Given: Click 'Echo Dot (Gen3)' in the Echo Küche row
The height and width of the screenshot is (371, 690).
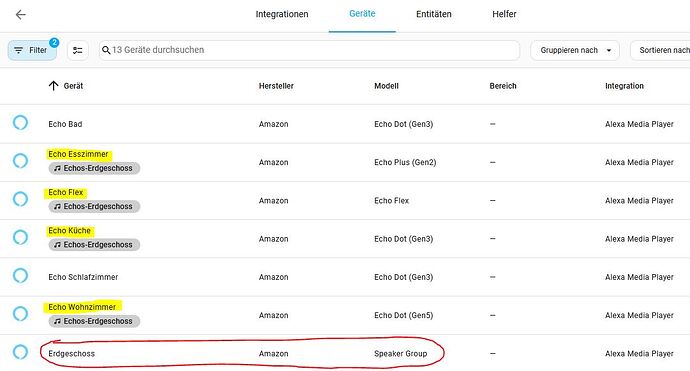Looking at the screenshot, I should [x=404, y=239].
